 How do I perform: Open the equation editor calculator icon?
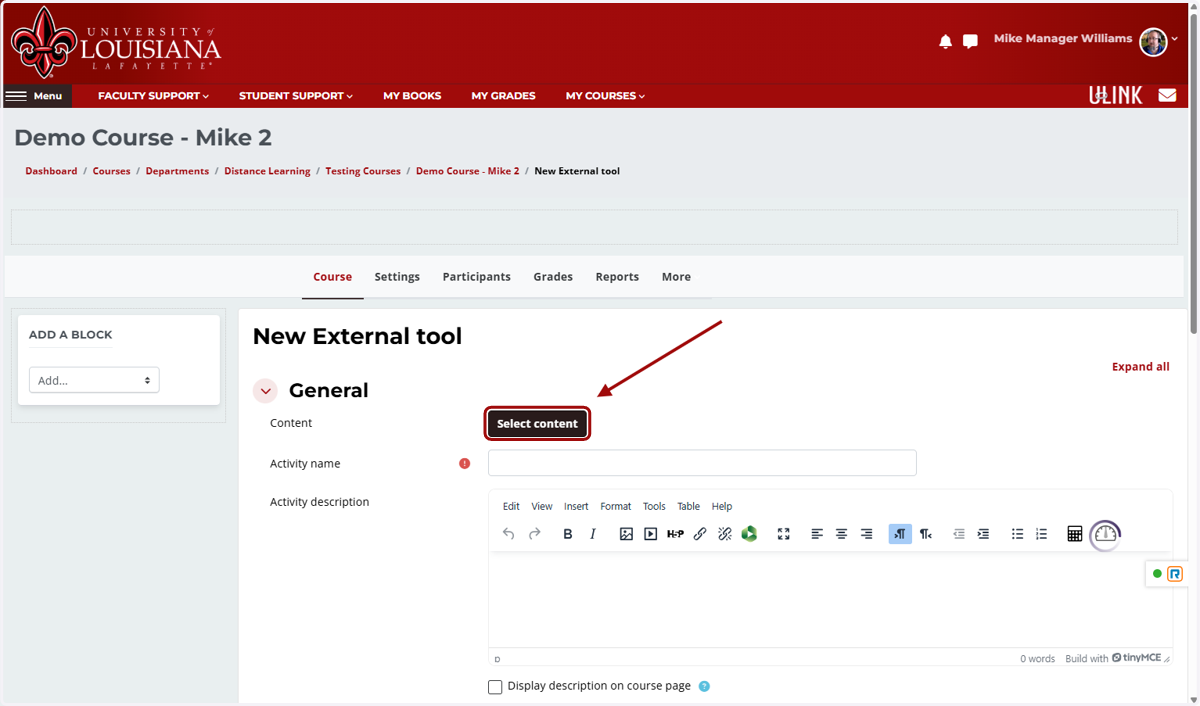click(1075, 534)
